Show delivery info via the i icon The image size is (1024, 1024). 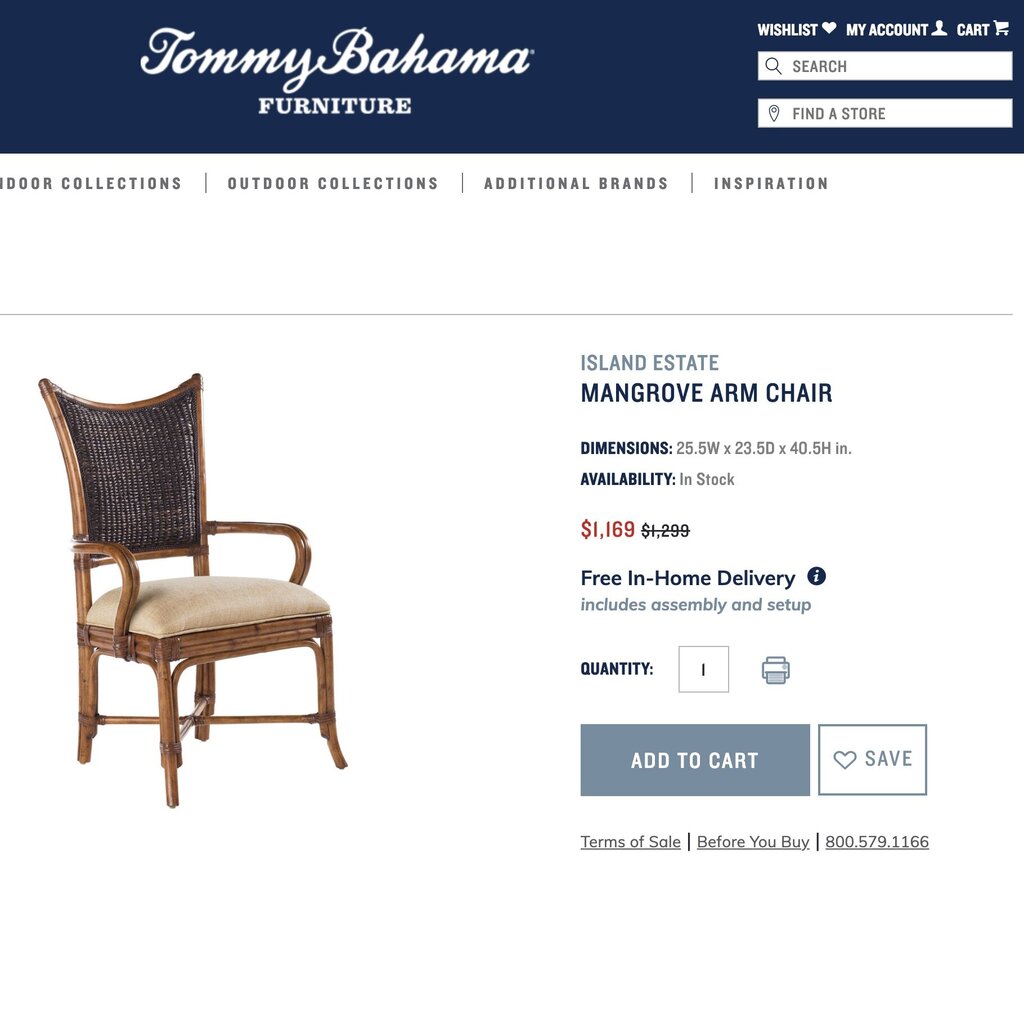816,576
